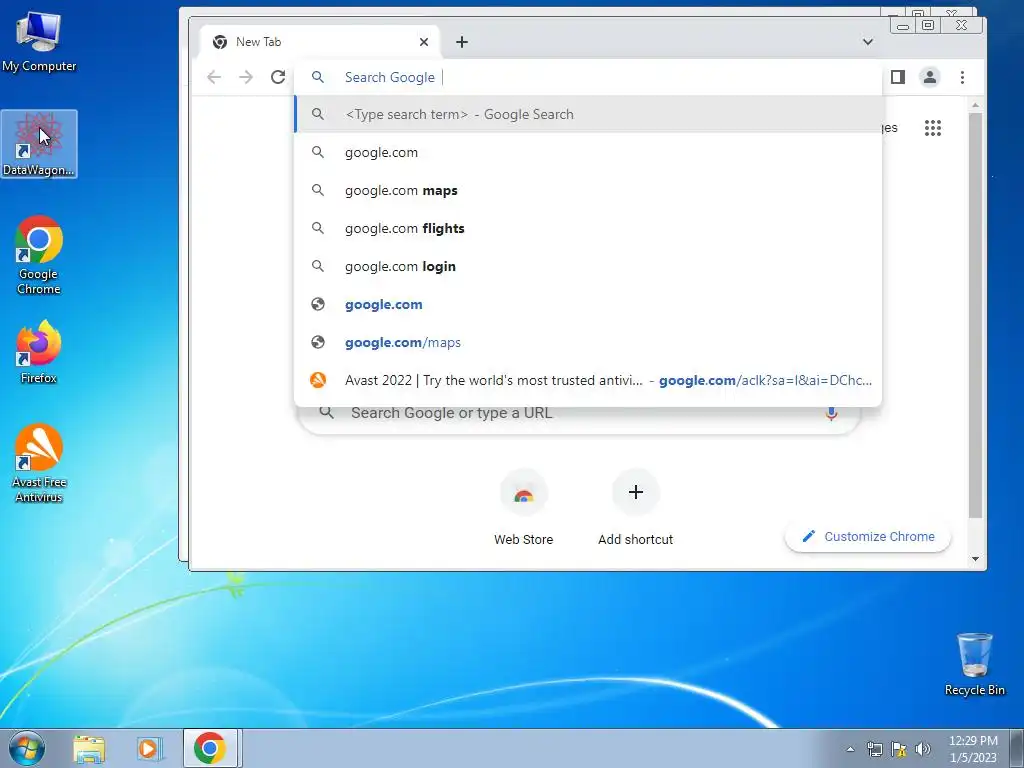
Task: Open Chrome's three-dot menu
Action: pos(962,77)
